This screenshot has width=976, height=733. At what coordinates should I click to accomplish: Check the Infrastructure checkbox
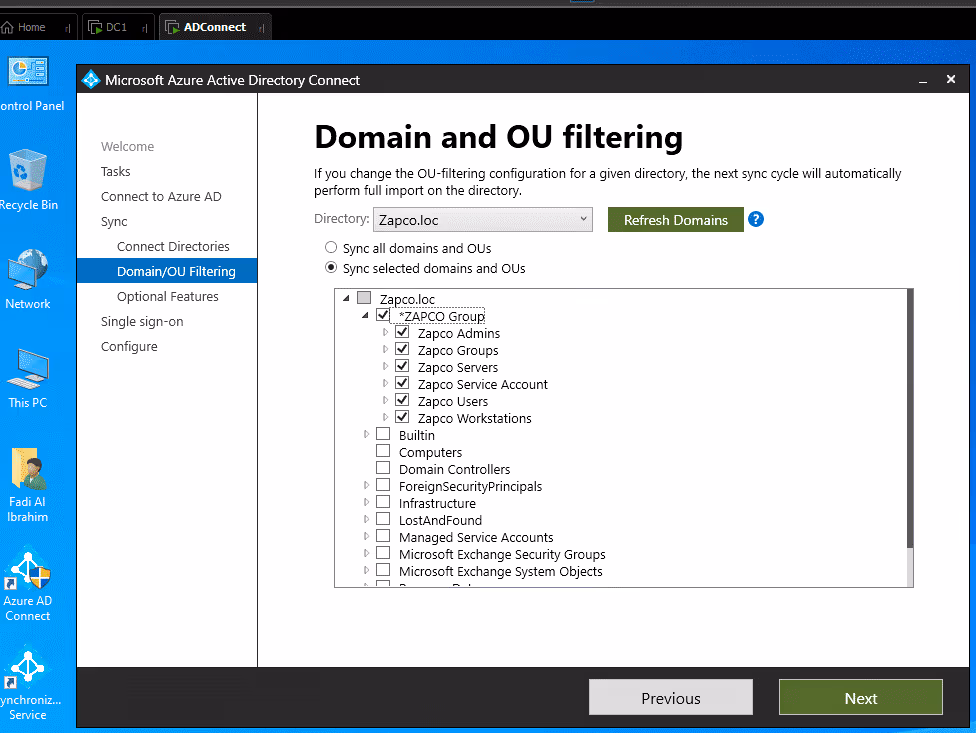[383, 502]
